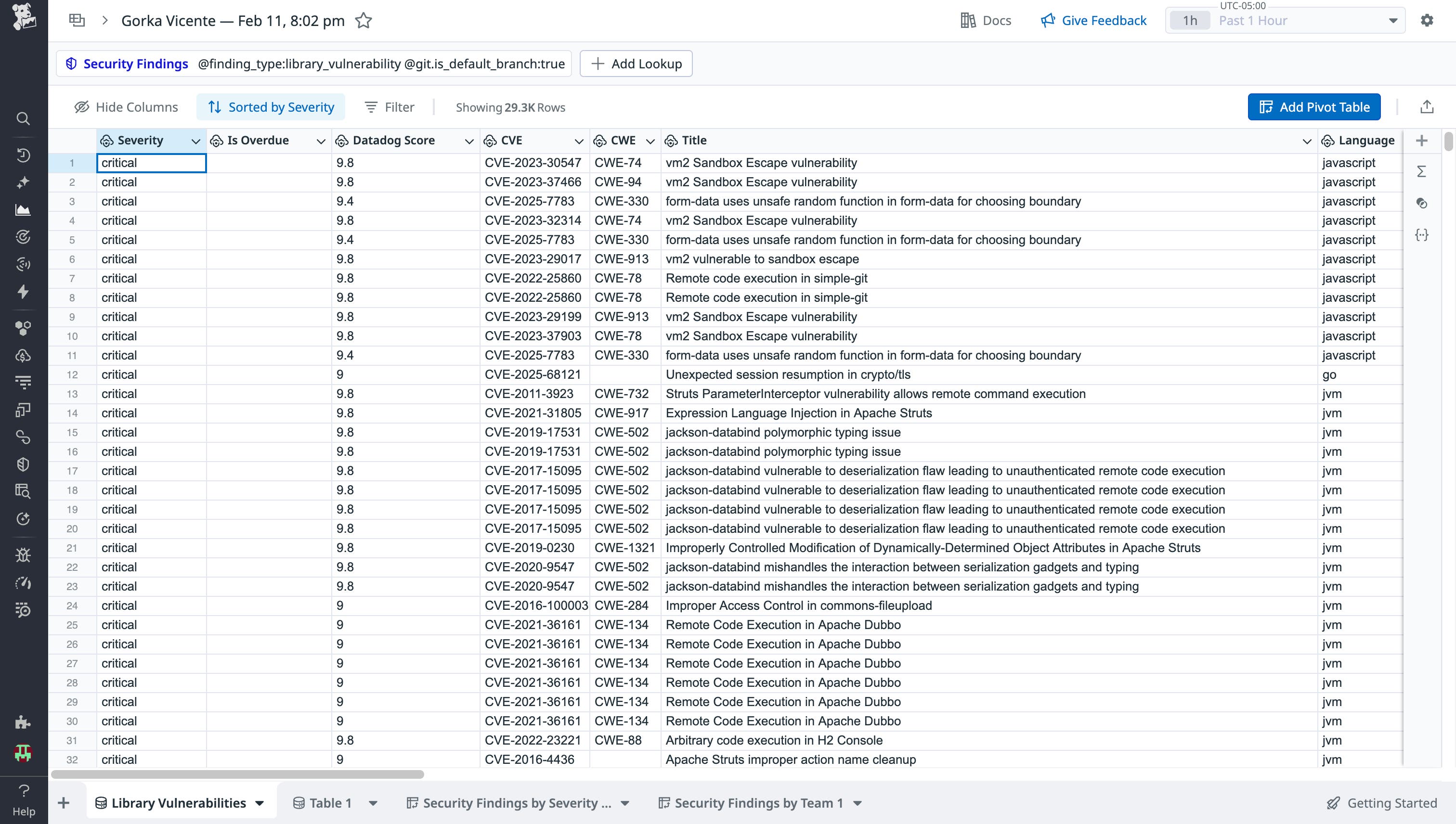Toggle the Sorted by Severity control
Viewport: 1456px width, 824px height.
pos(271,106)
